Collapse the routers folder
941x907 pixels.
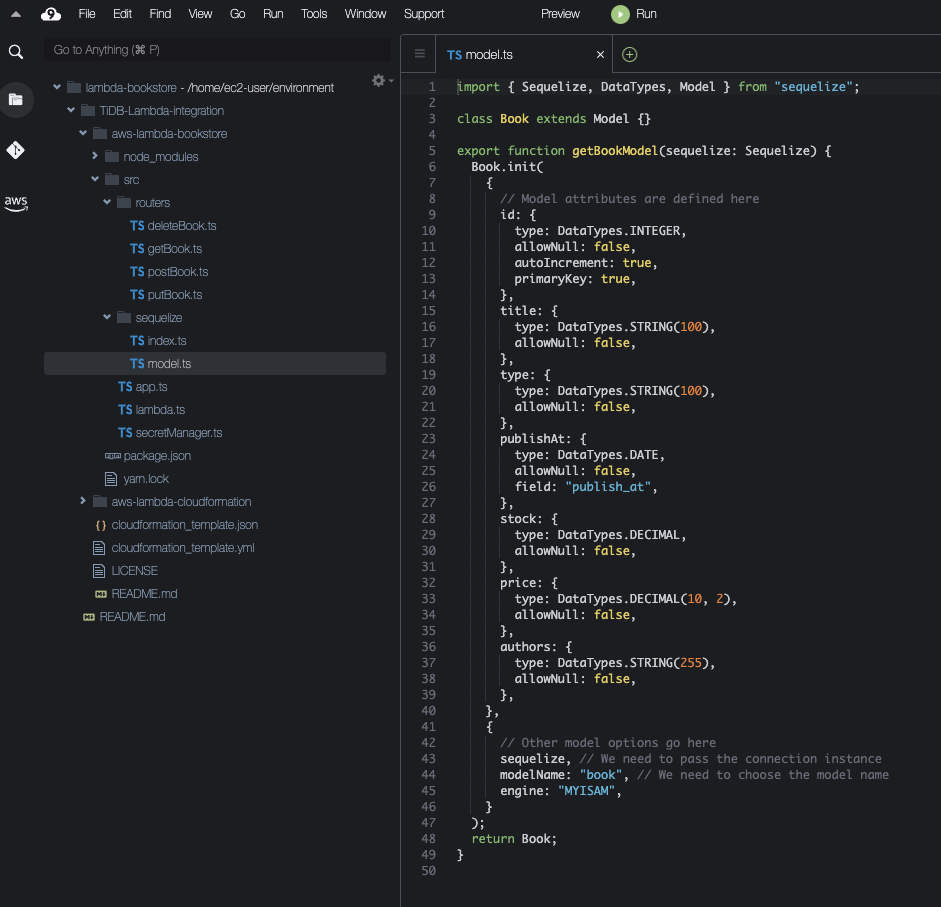(107, 202)
